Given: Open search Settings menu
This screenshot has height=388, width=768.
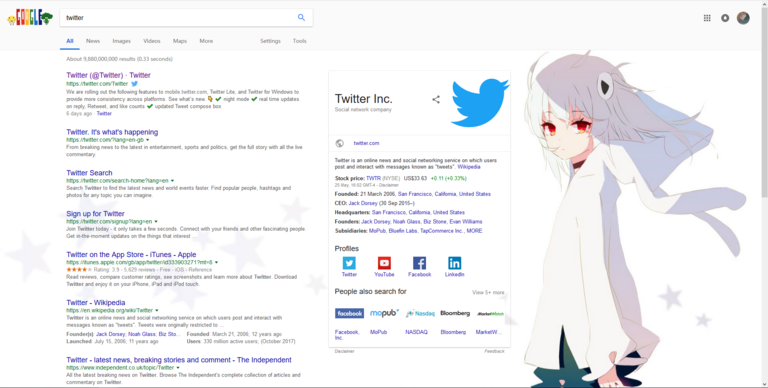Looking at the screenshot, I should tap(270, 41).
